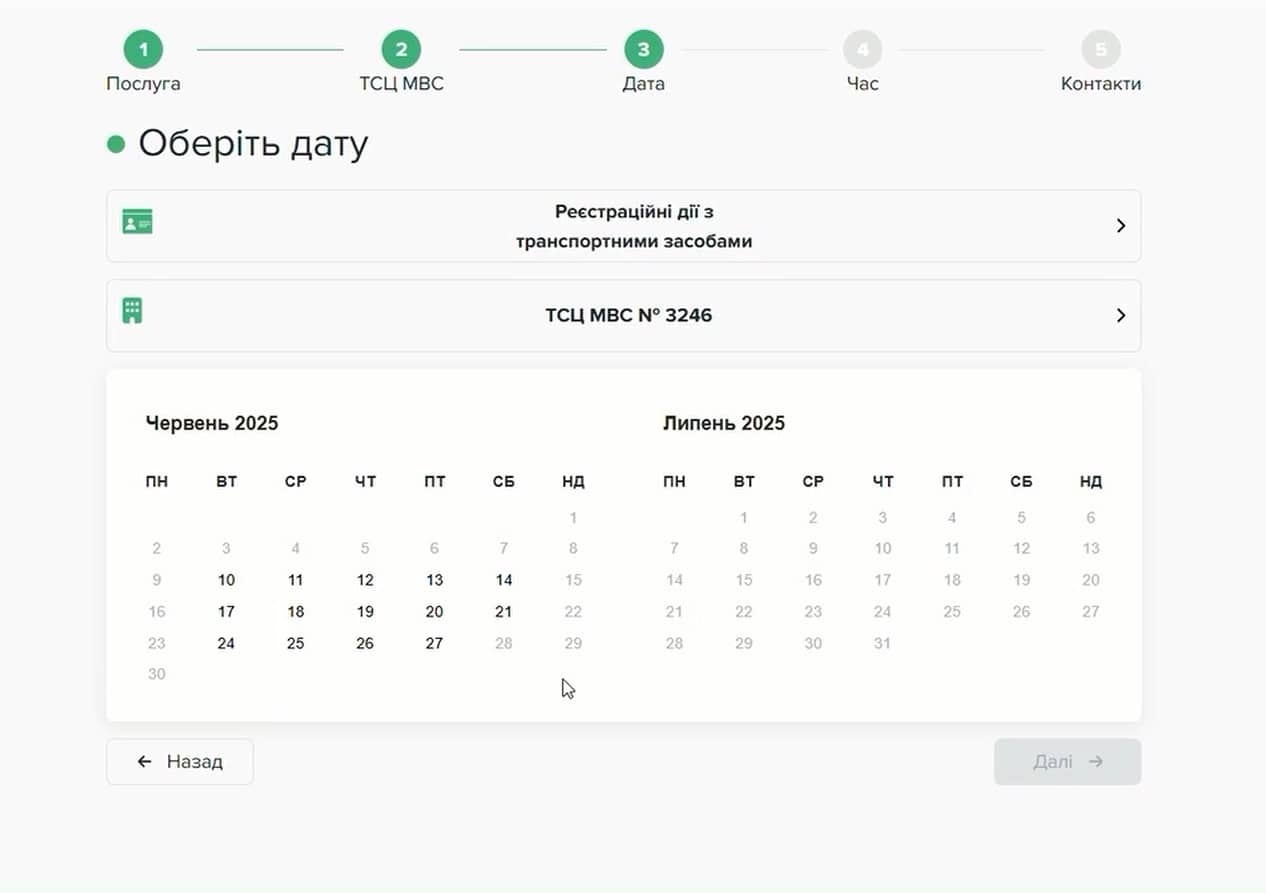Click the Оберіть дату heading

tap(253, 144)
